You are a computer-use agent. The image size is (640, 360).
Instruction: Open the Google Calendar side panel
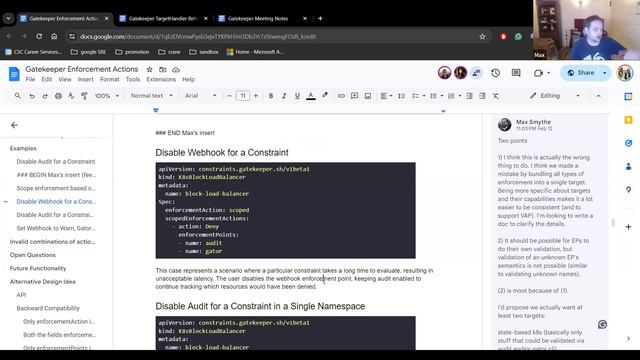628,96
